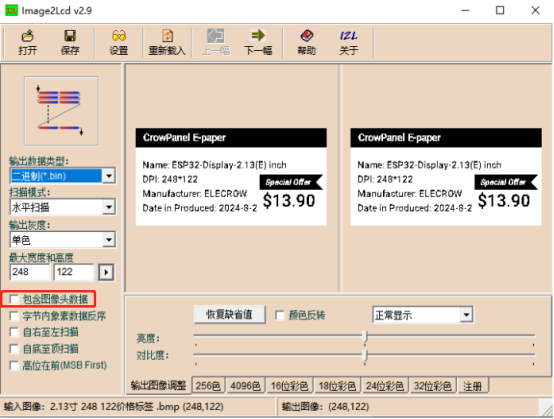Click the Image2Lcd title bar app icon
Viewport: 554px width, 419px height.
coord(11,11)
